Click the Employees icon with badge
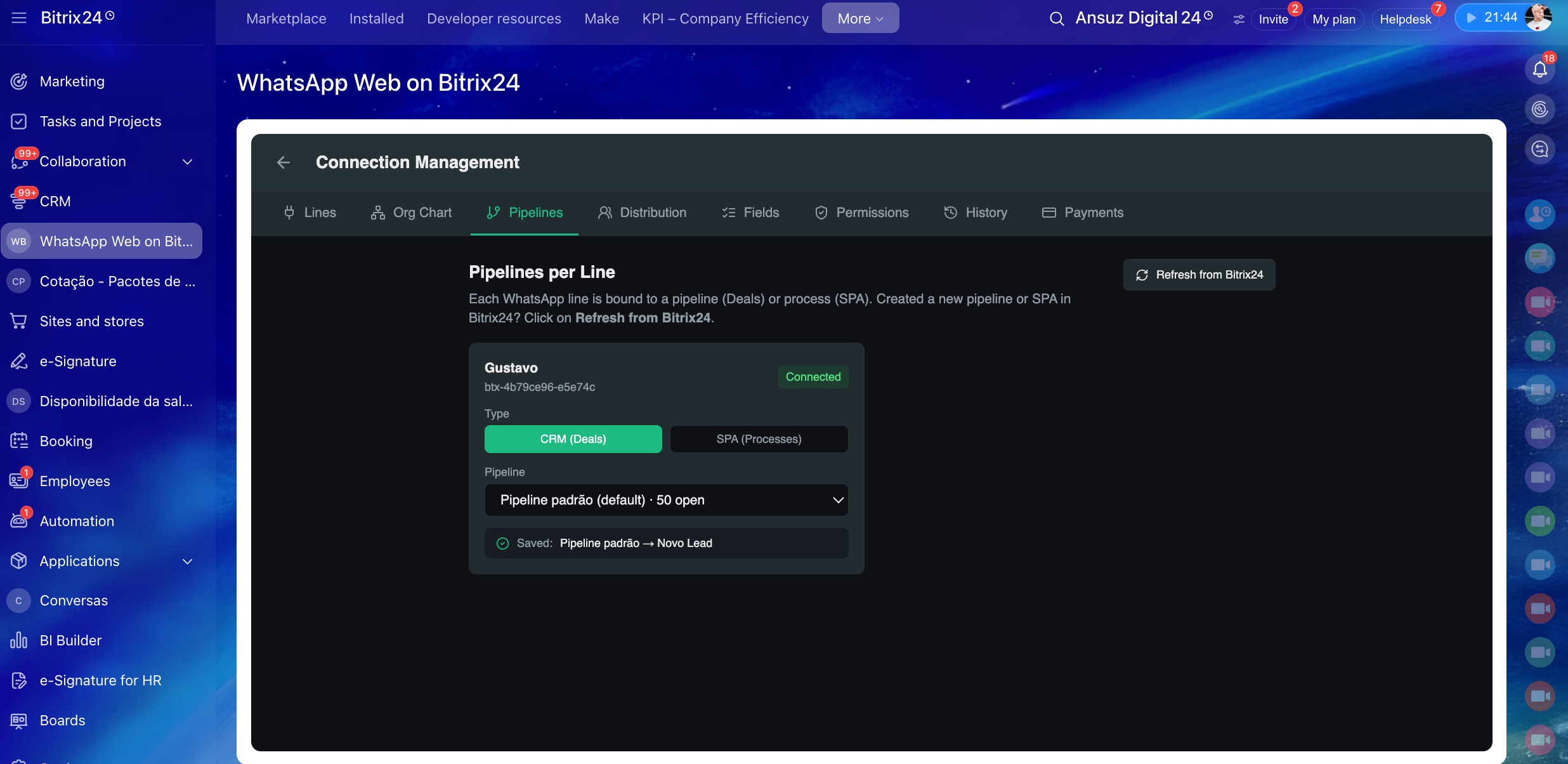The image size is (1568, 764). 19,481
